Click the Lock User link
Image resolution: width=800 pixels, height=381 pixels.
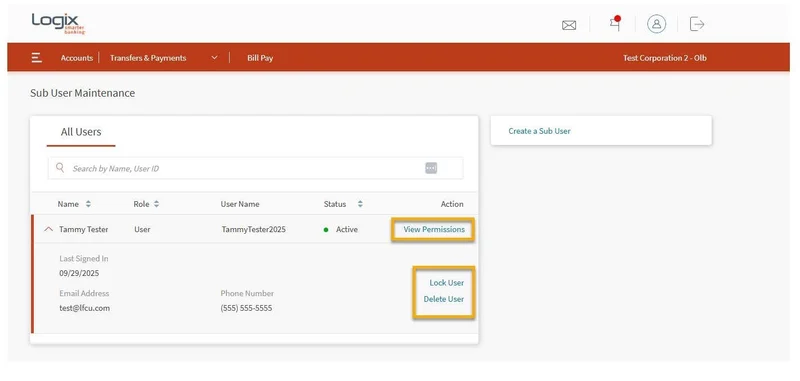tap(447, 283)
